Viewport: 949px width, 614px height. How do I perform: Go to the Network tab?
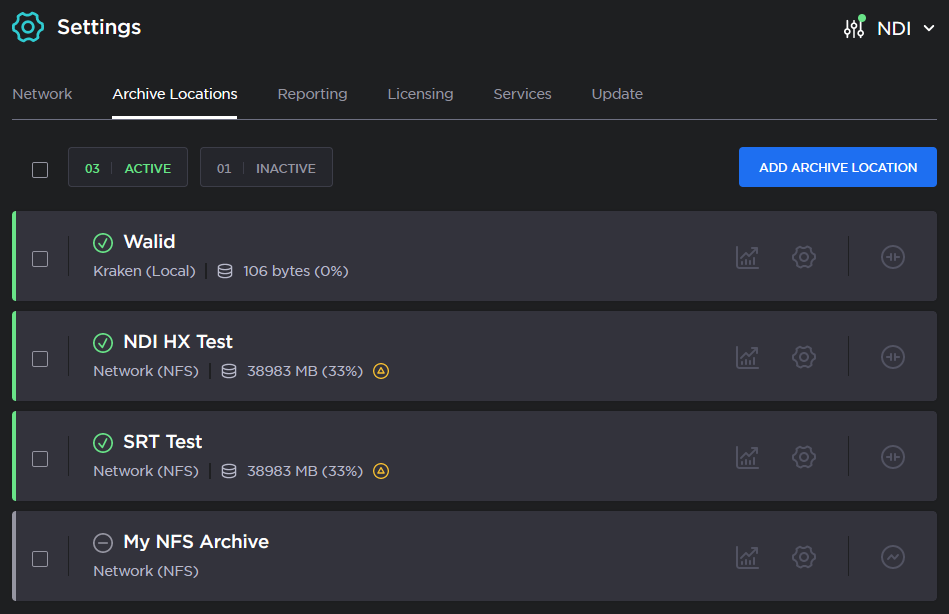[x=42, y=94]
